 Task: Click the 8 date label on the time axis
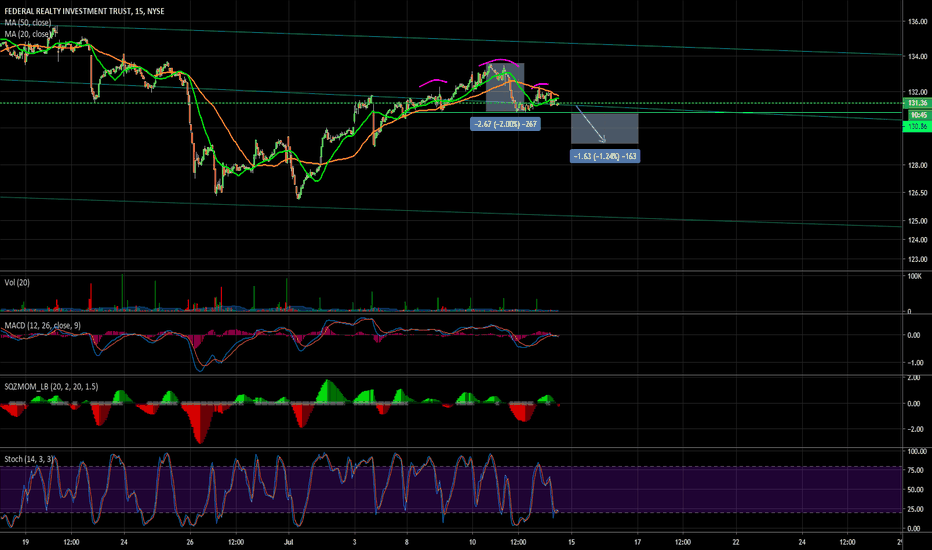pyautogui.click(x=407, y=542)
